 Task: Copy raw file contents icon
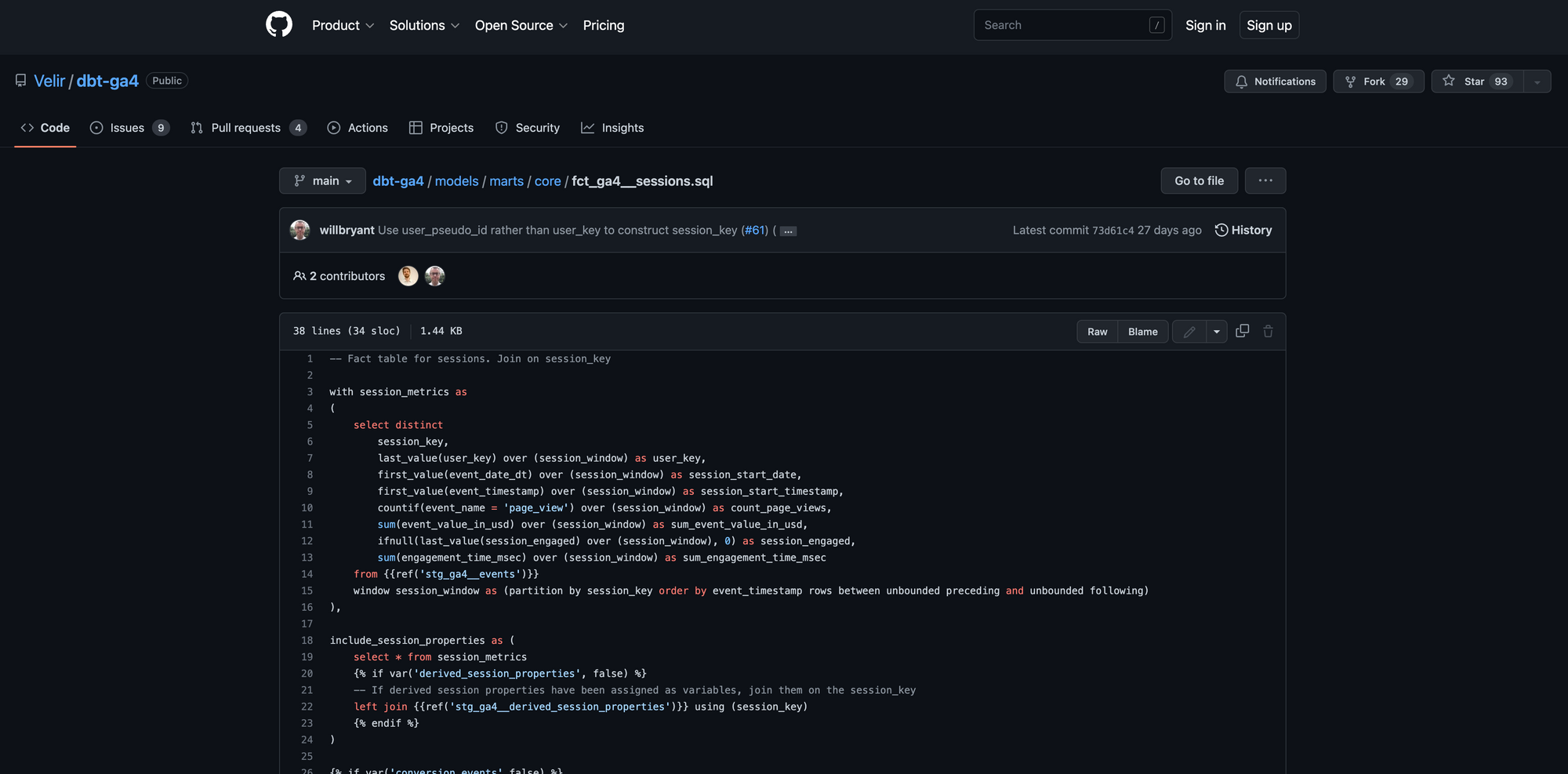(x=1243, y=331)
